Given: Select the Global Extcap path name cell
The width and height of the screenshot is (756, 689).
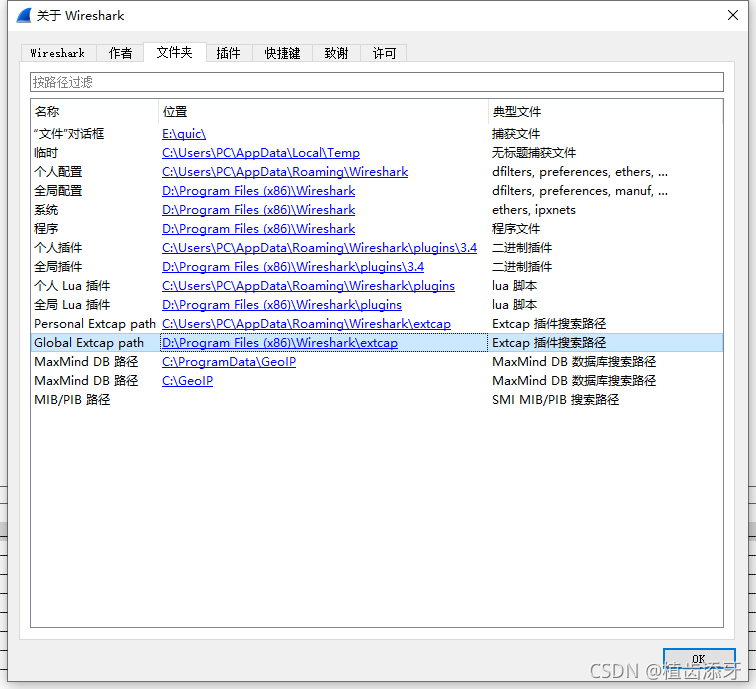Looking at the screenshot, I should click(x=89, y=343).
